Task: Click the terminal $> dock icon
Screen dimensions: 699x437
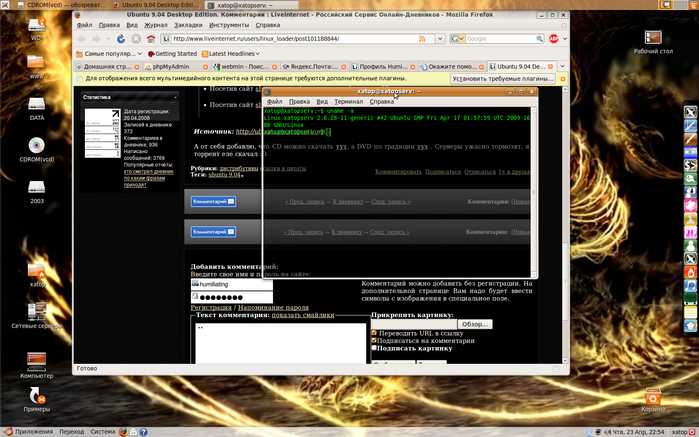Action: [691, 165]
